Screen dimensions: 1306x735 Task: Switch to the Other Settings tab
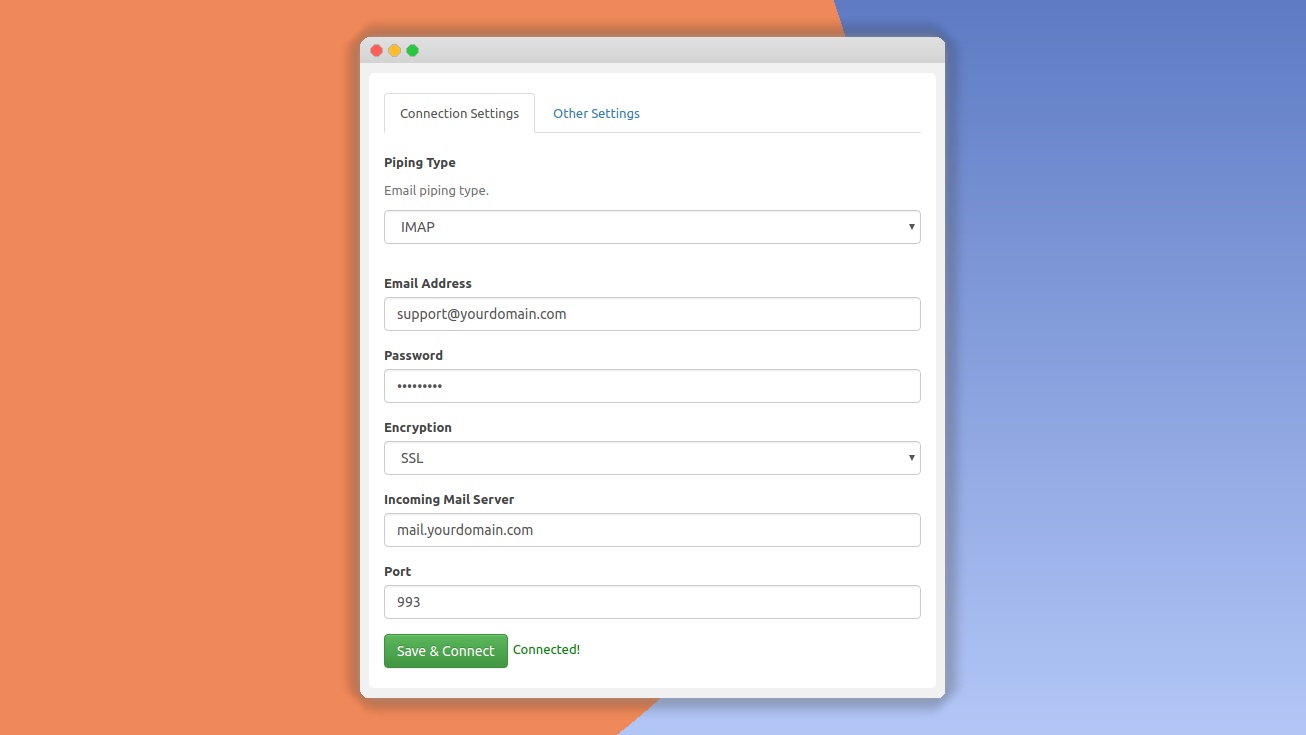596,114
